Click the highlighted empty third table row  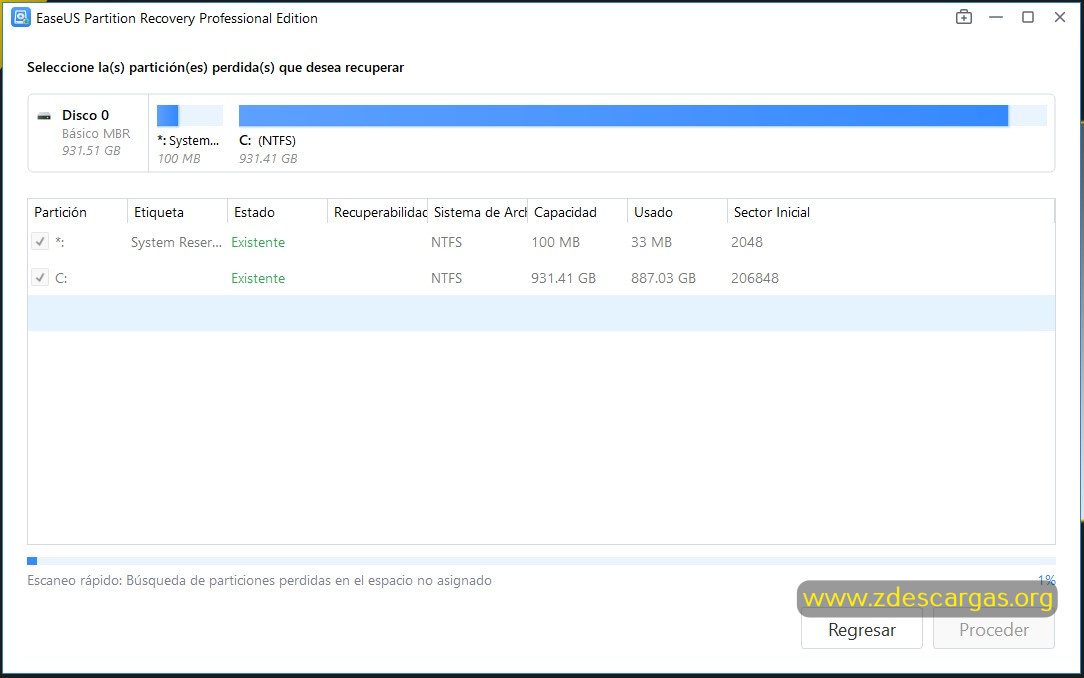tap(541, 313)
